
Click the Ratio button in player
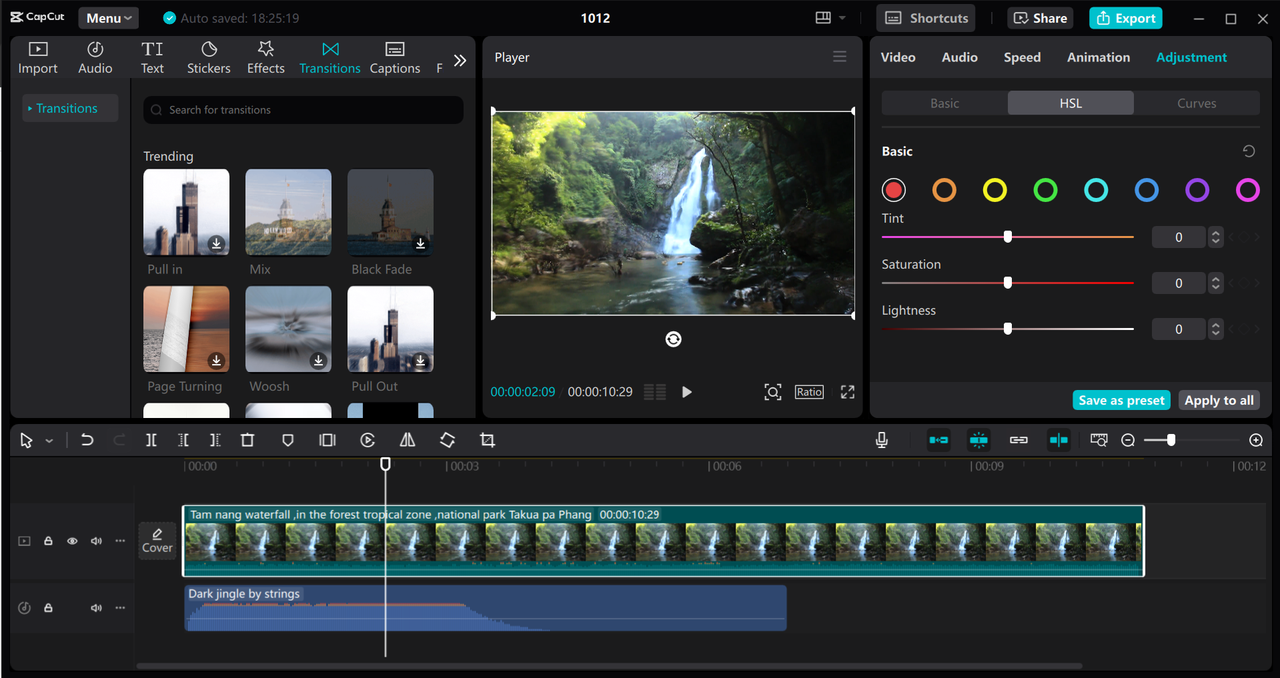[x=809, y=392]
